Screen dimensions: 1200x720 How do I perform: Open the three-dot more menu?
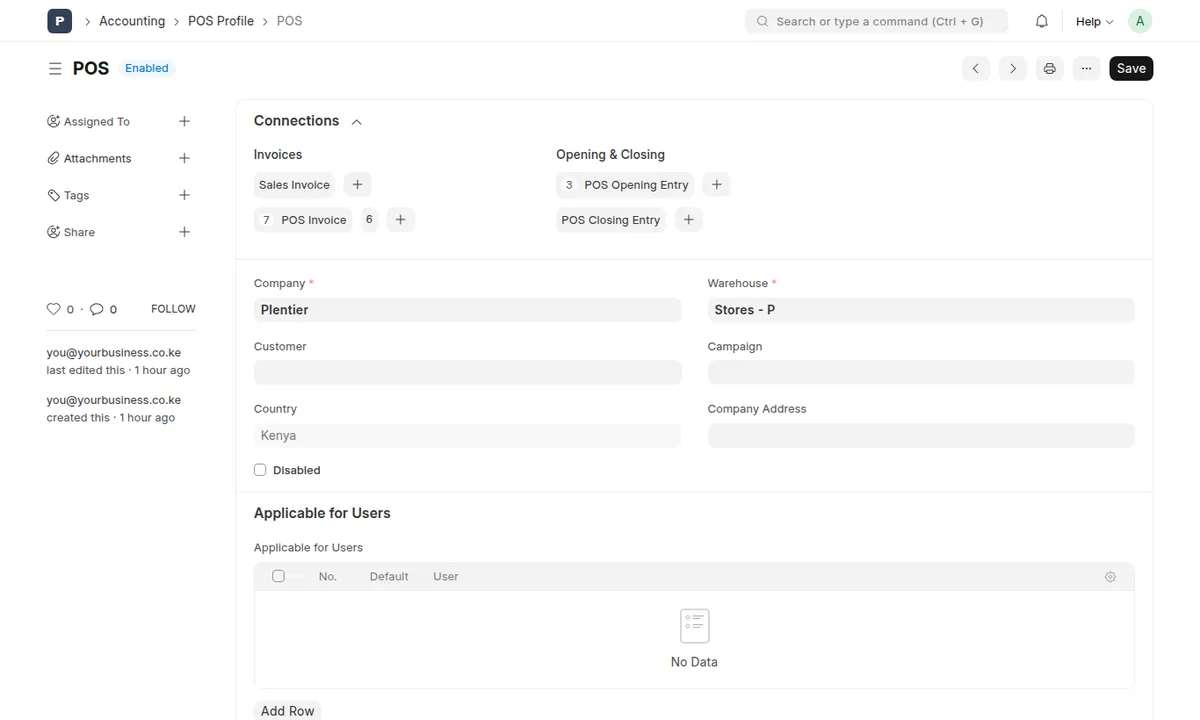[x=1086, y=68]
